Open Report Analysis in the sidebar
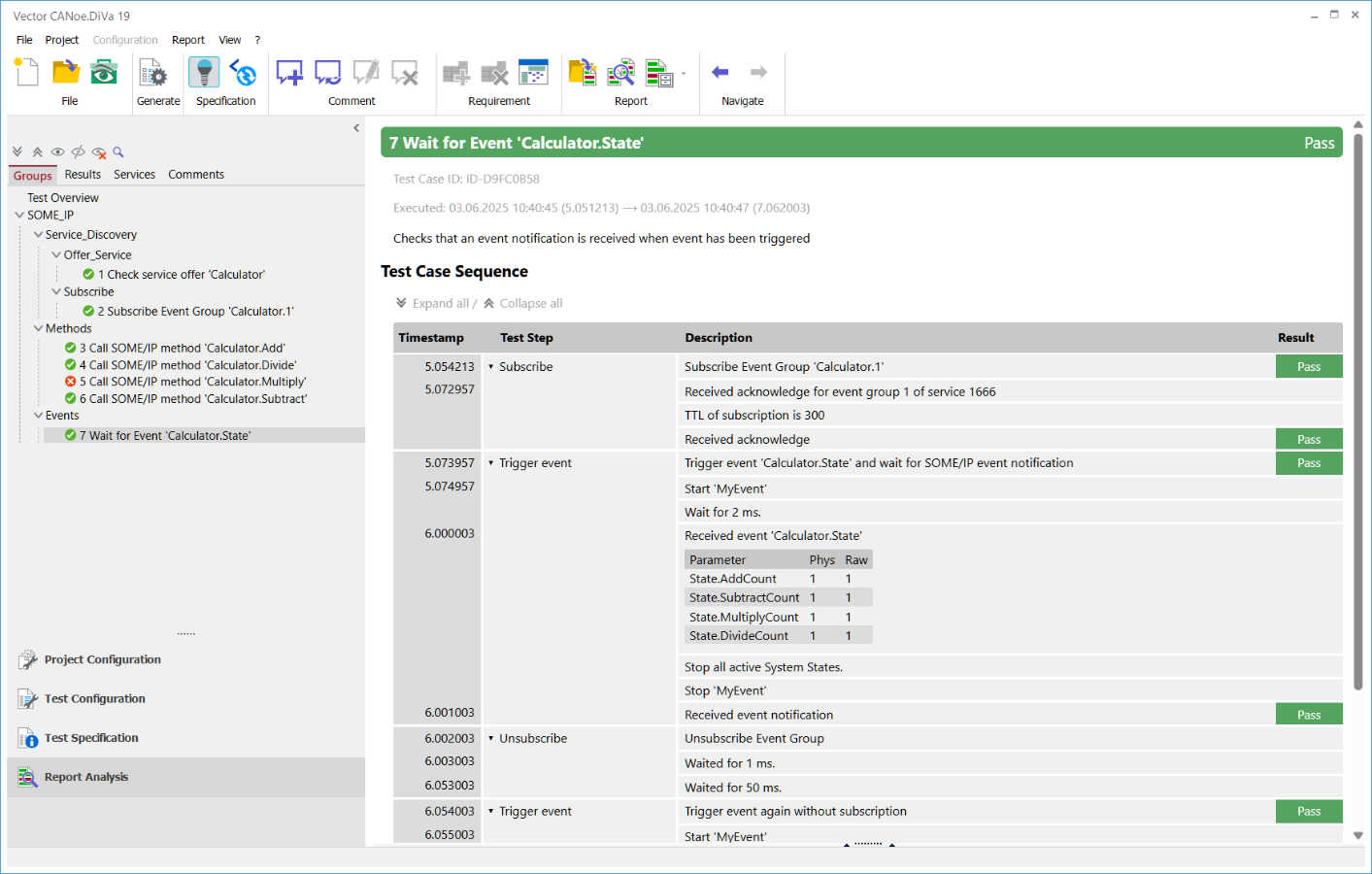1372x874 pixels. pyautogui.click(x=185, y=777)
